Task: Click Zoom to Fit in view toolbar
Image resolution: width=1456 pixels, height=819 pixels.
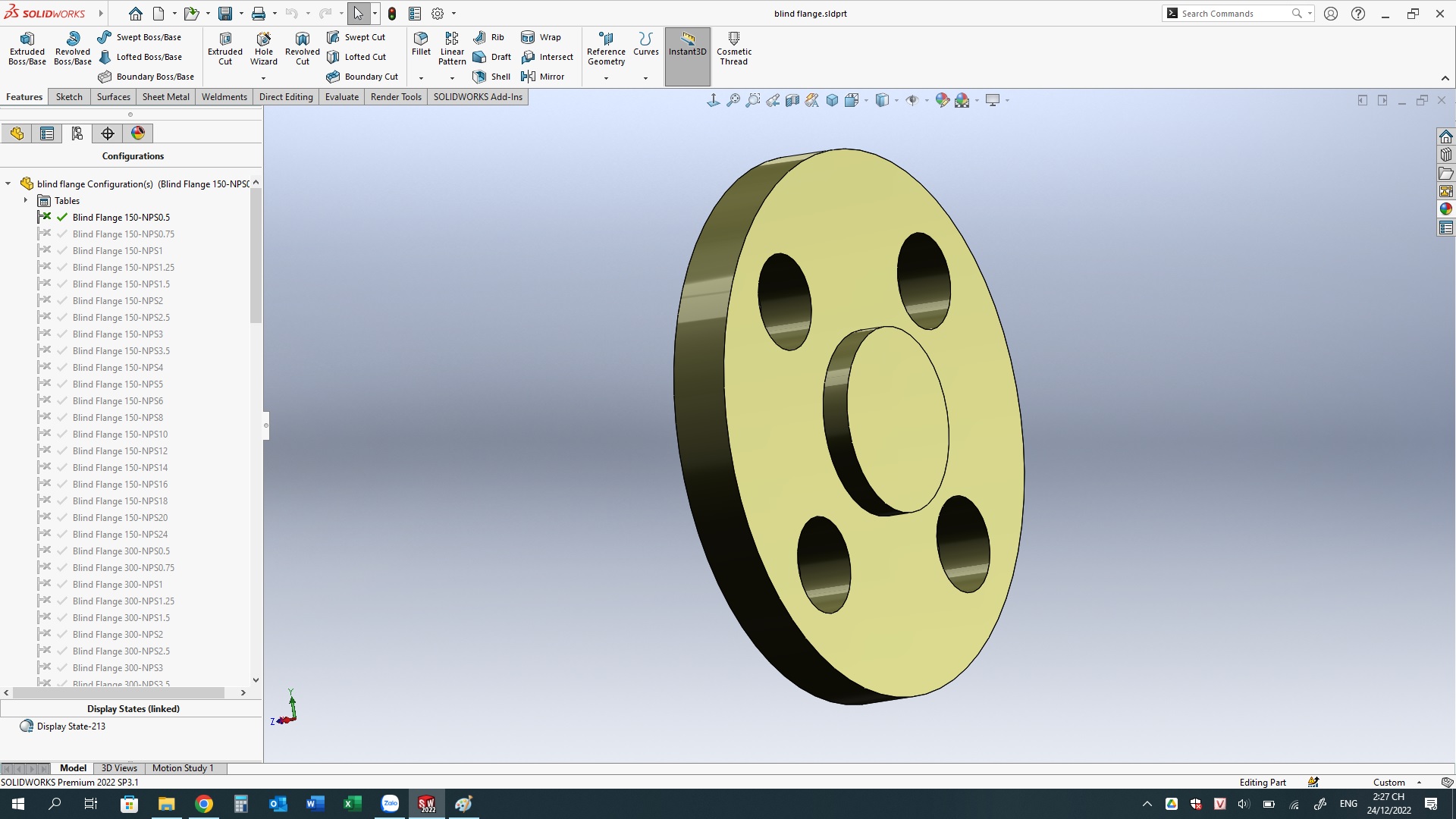Action: pos(733,100)
